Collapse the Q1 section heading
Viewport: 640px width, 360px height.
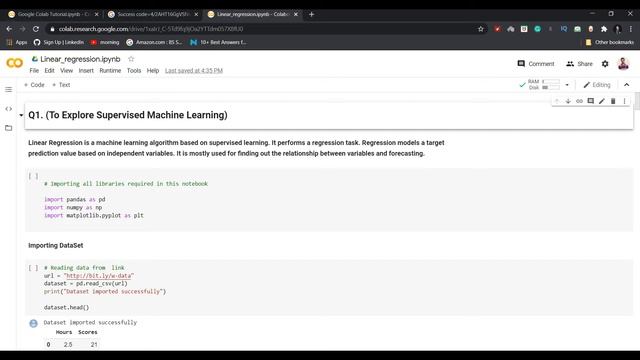21,115
